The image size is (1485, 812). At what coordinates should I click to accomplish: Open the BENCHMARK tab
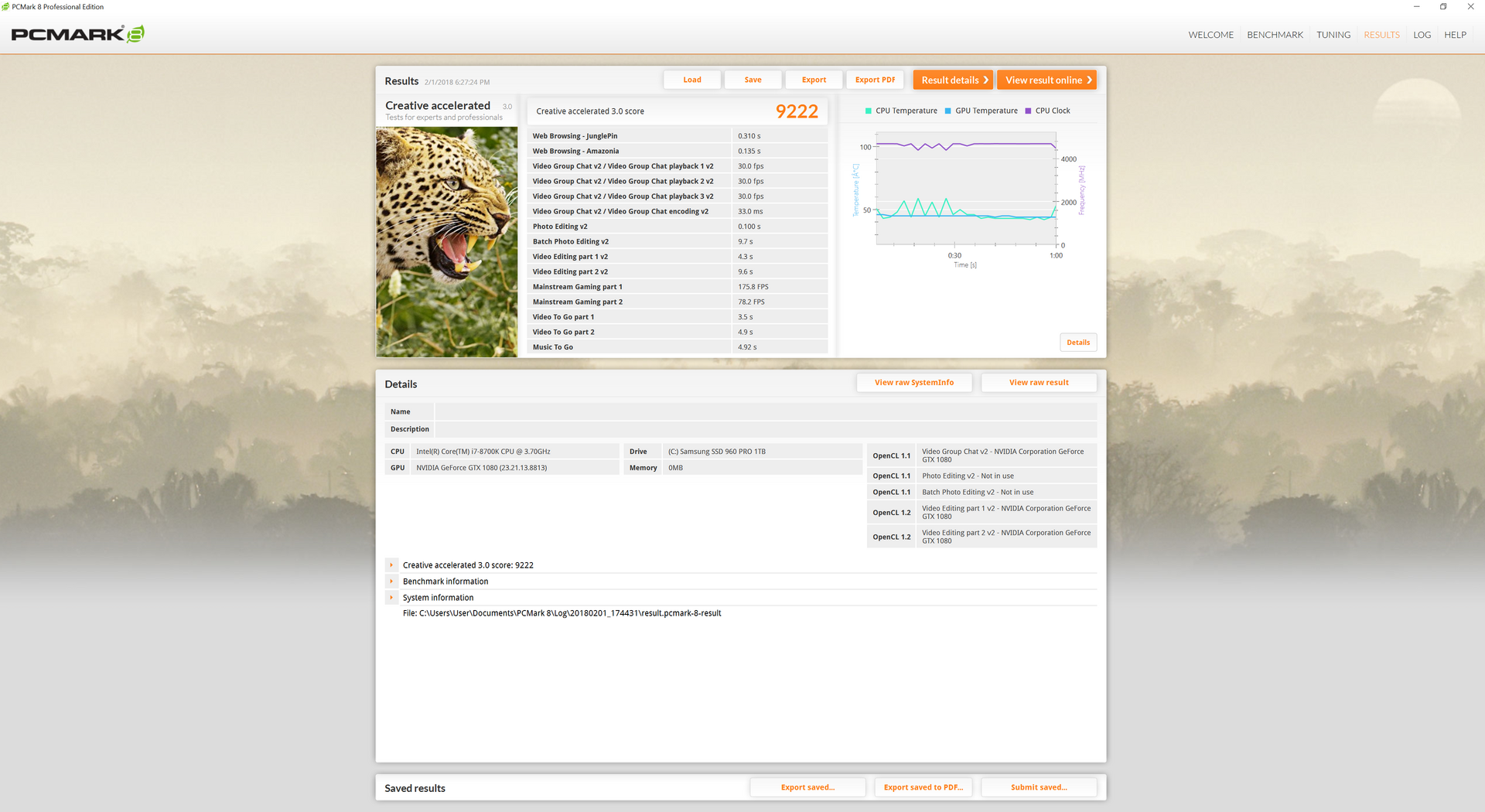(1275, 35)
